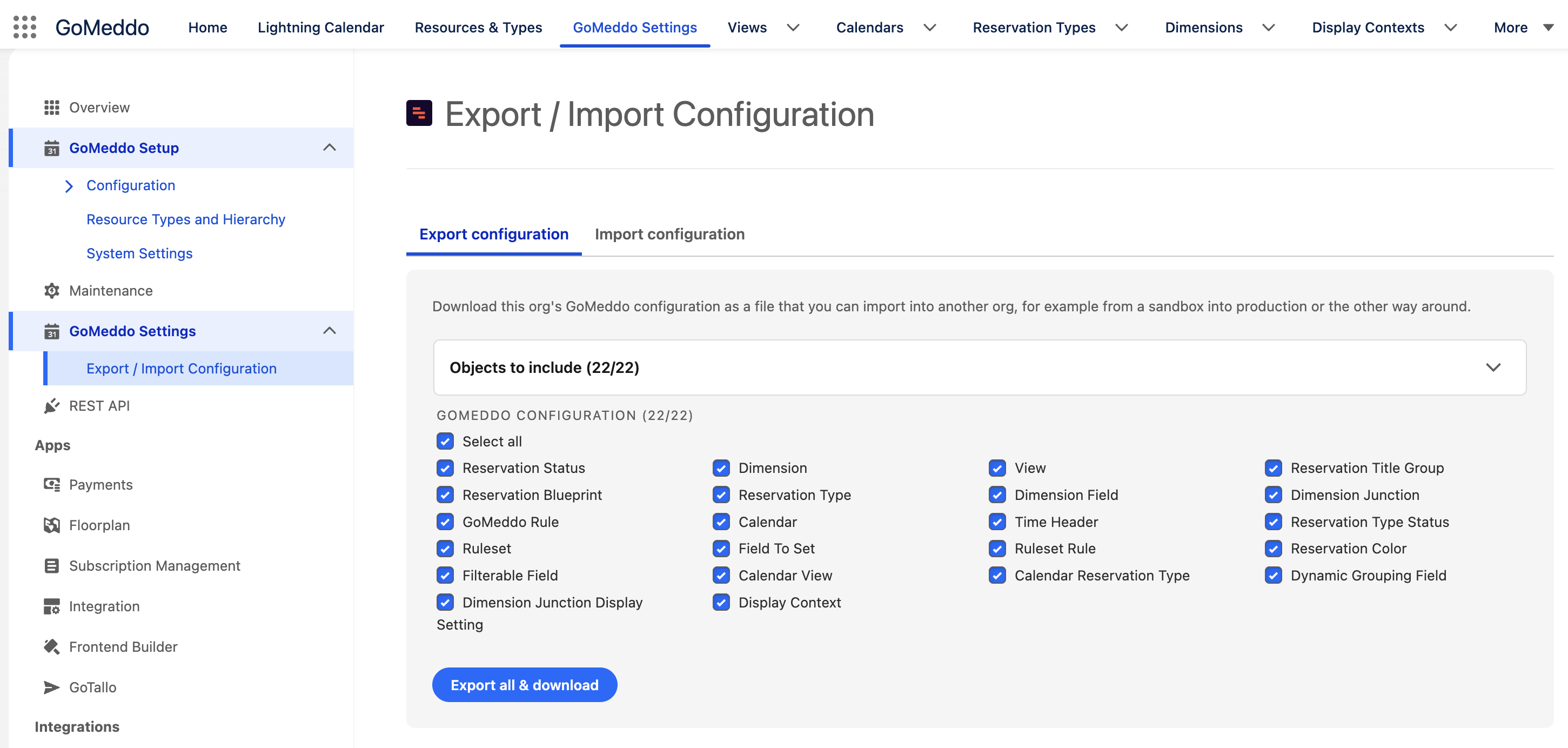The image size is (1568, 748).
Task: Click the Reservation Types tab label
Action: (x=1034, y=28)
